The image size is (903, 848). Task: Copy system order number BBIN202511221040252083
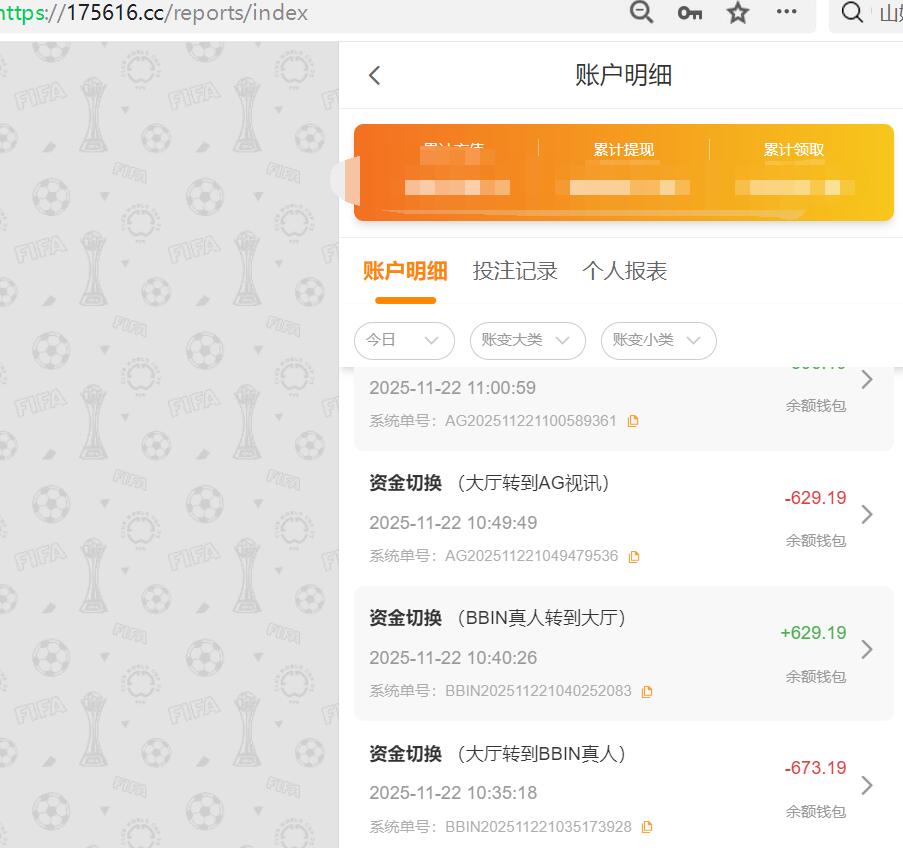click(647, 691)
